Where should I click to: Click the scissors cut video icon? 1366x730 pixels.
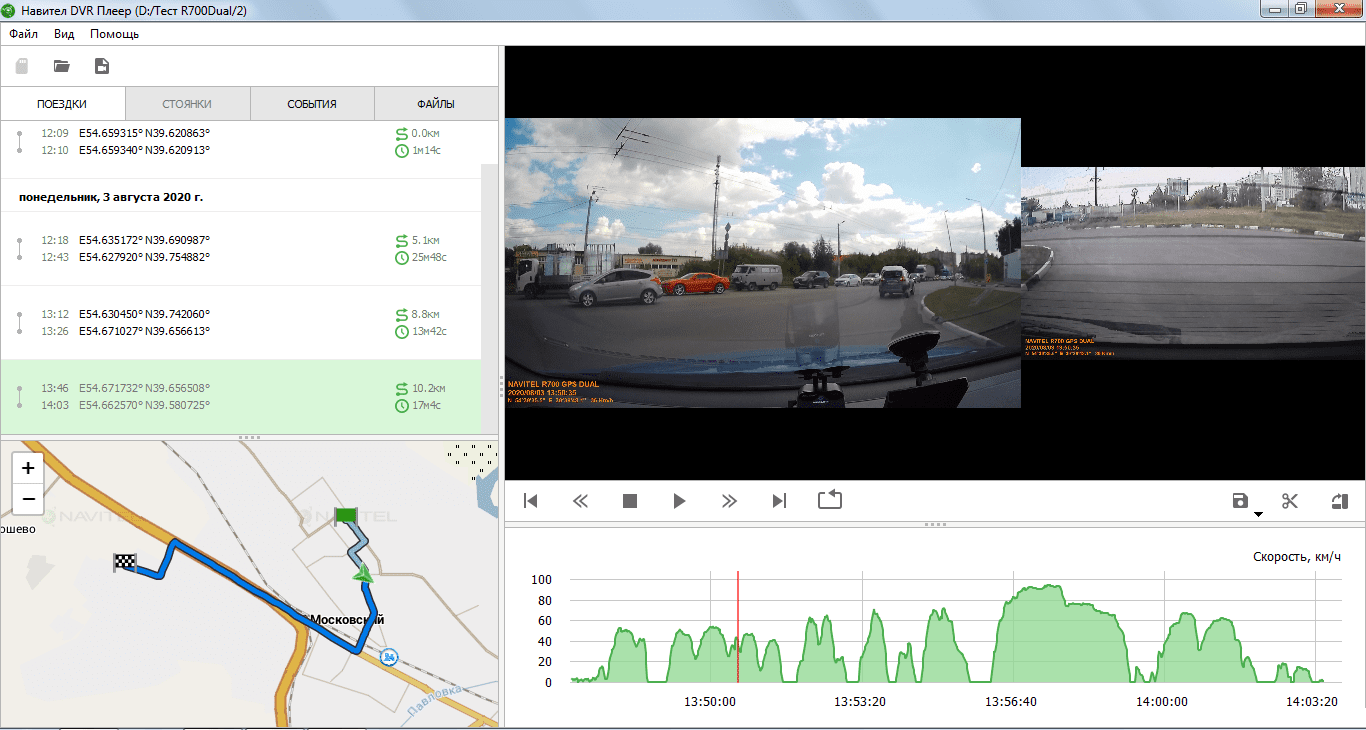[1290, 501]
